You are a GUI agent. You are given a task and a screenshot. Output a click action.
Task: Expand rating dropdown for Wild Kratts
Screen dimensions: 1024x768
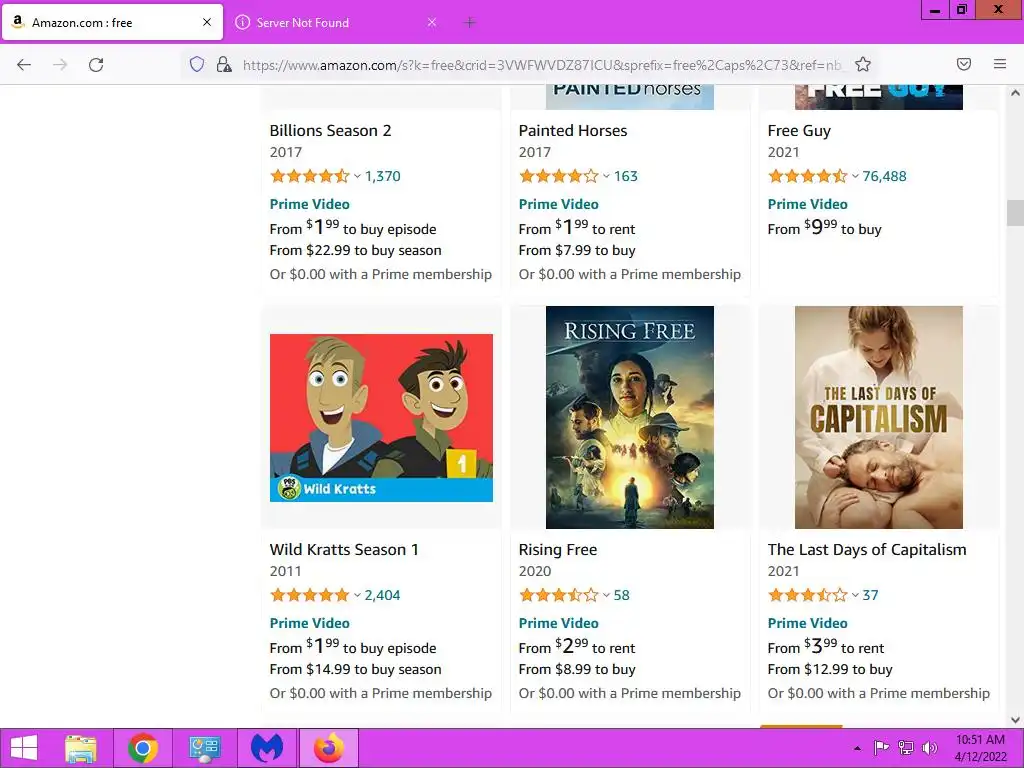click(357, 596)
